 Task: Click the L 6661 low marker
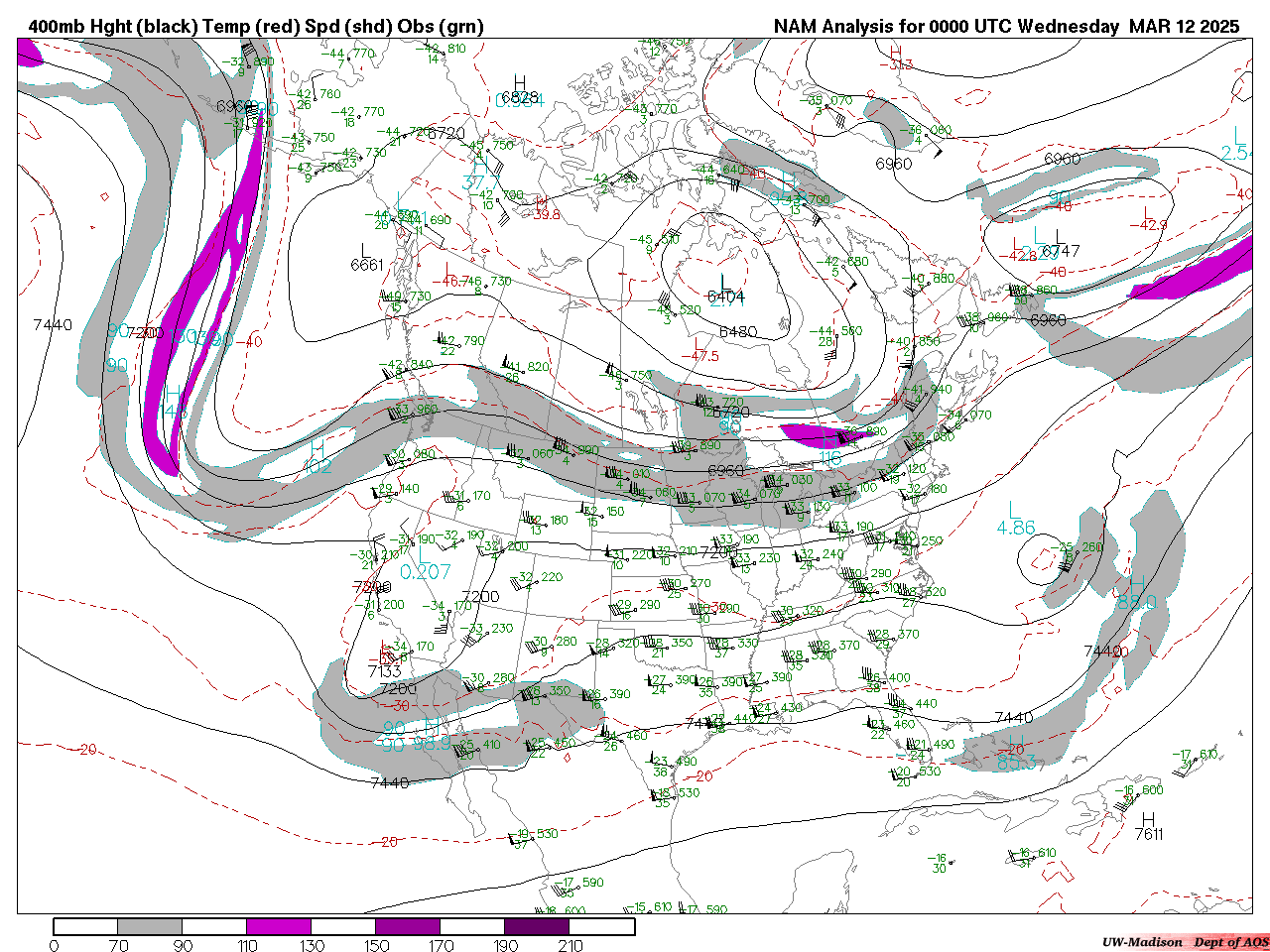pos(366,257)
